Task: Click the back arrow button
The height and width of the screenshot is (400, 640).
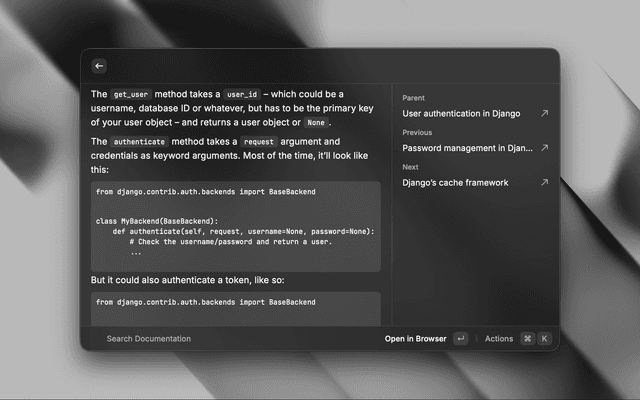Action: (98, 66)
